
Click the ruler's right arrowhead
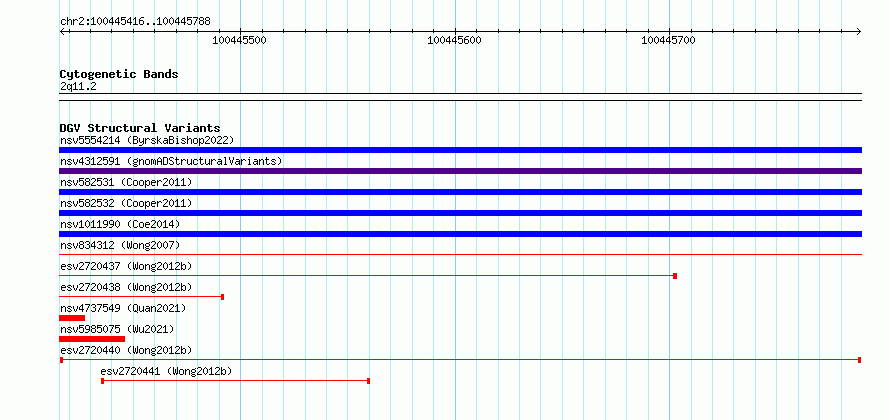pos(859,31)
